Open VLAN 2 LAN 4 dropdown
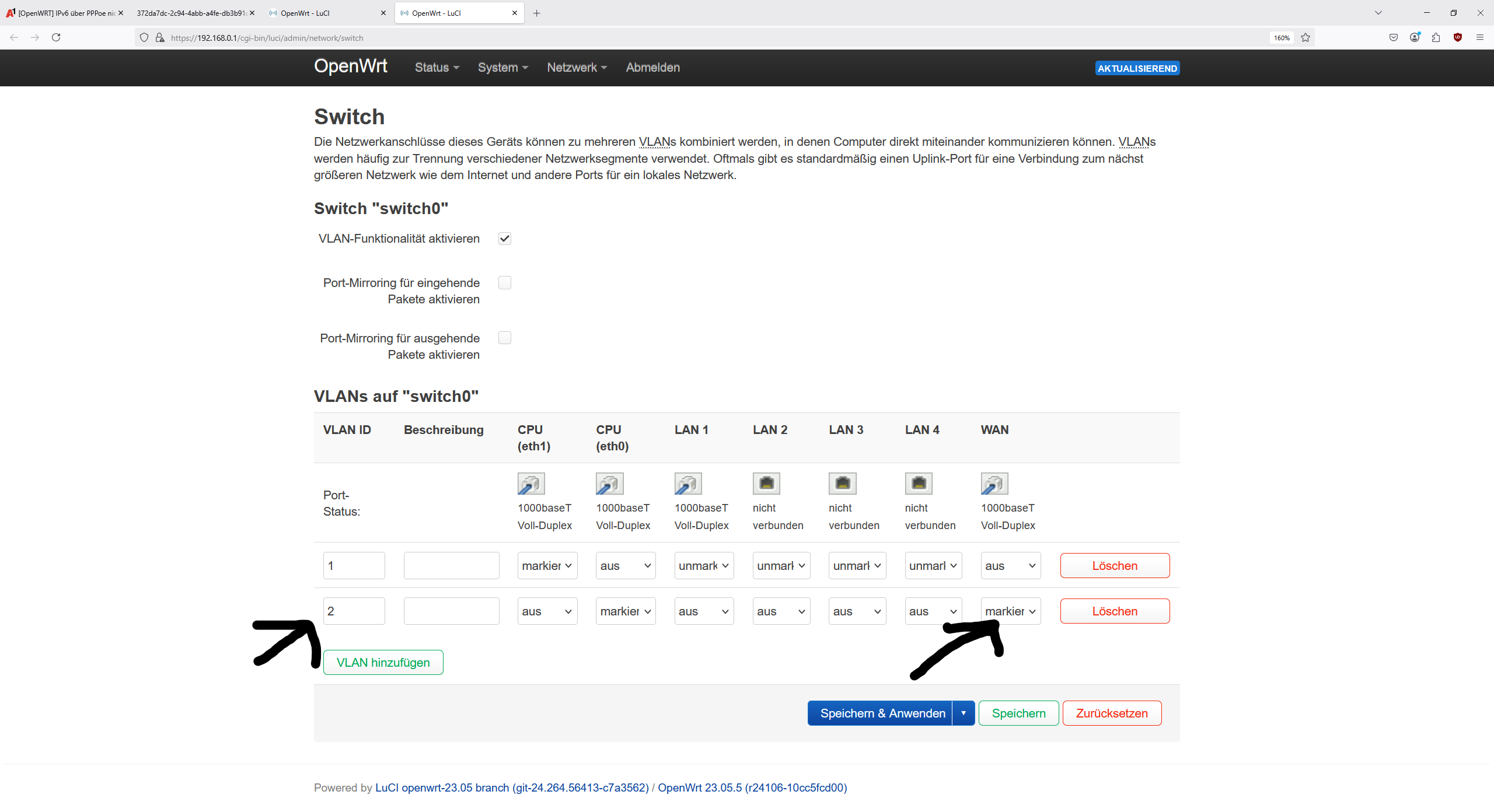This screenshot has height=812, width=1494. pyautogui.click(x=933, y=611)
